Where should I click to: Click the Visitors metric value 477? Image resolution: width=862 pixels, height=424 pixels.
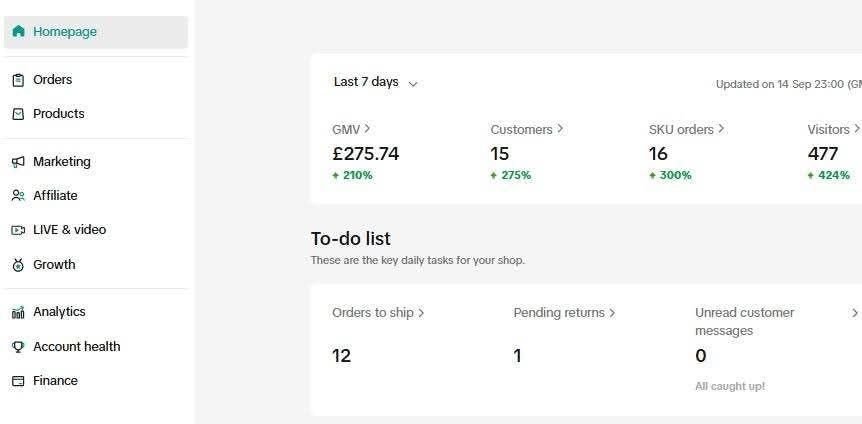[823, 154]
